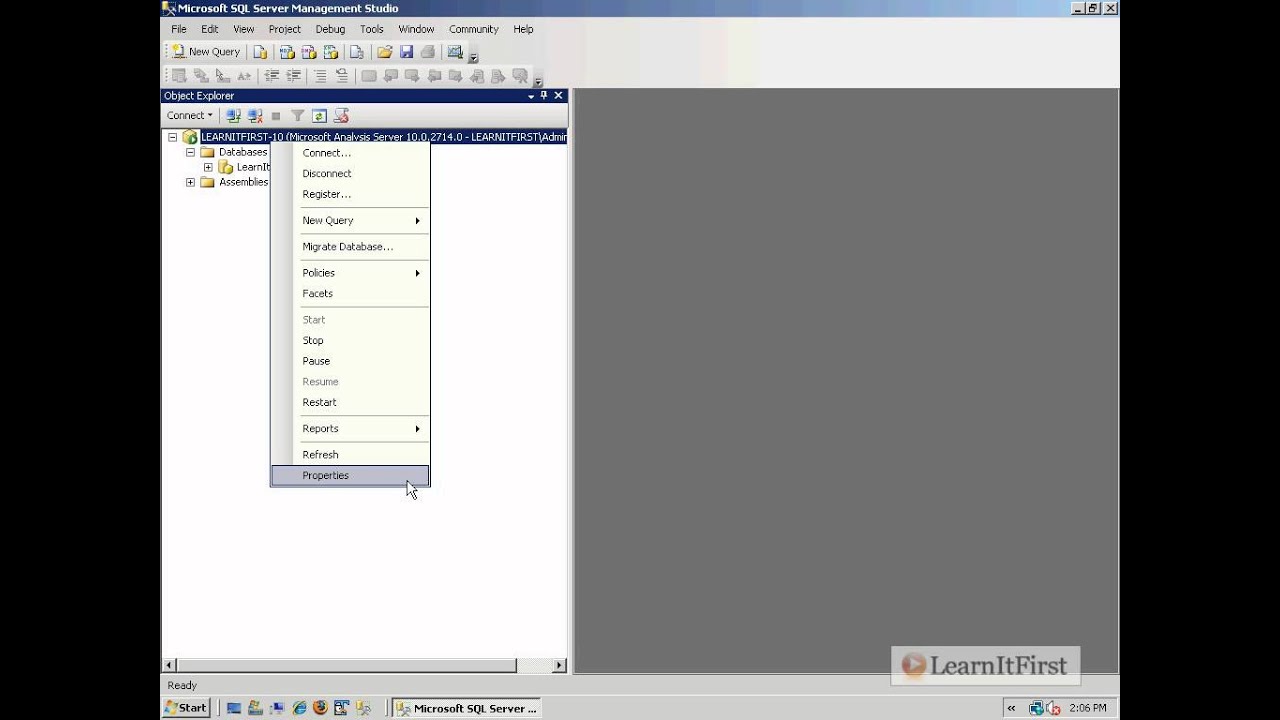Open a Database Engine Query from toolbar
This screenshot has height=720, width=1280.
point(260,52)
